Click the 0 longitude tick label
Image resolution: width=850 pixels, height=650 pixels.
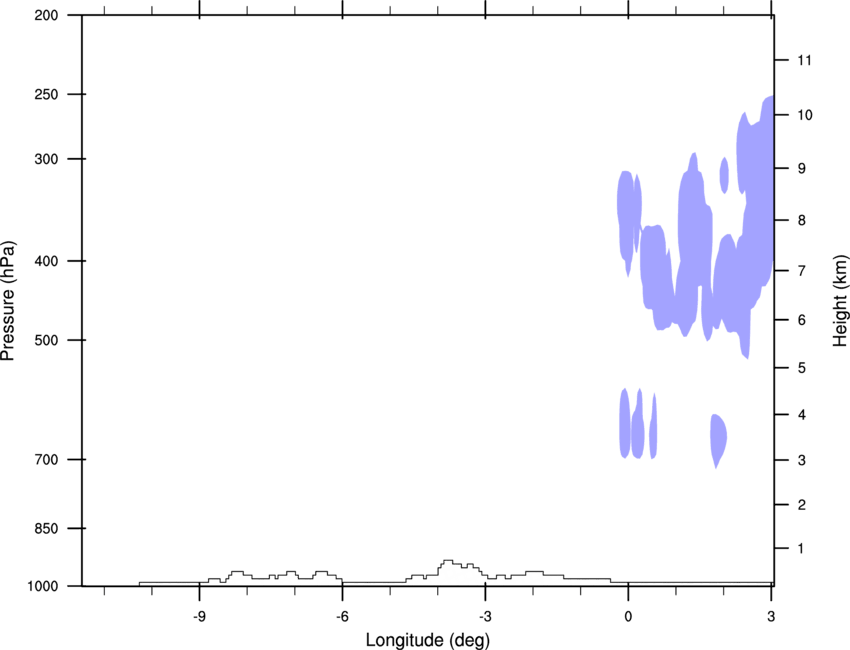(628, 616)
